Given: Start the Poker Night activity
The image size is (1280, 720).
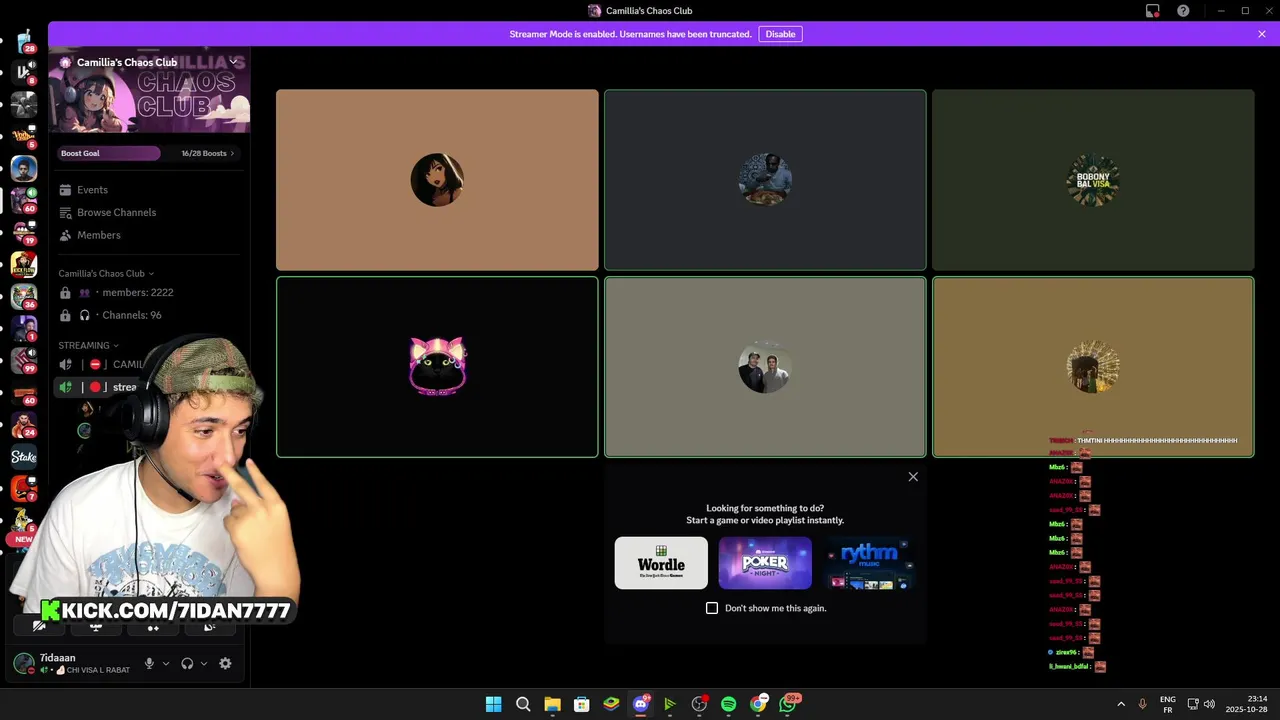Looking at the screenshot, I should pyautogui.click(x=765, y=563).
